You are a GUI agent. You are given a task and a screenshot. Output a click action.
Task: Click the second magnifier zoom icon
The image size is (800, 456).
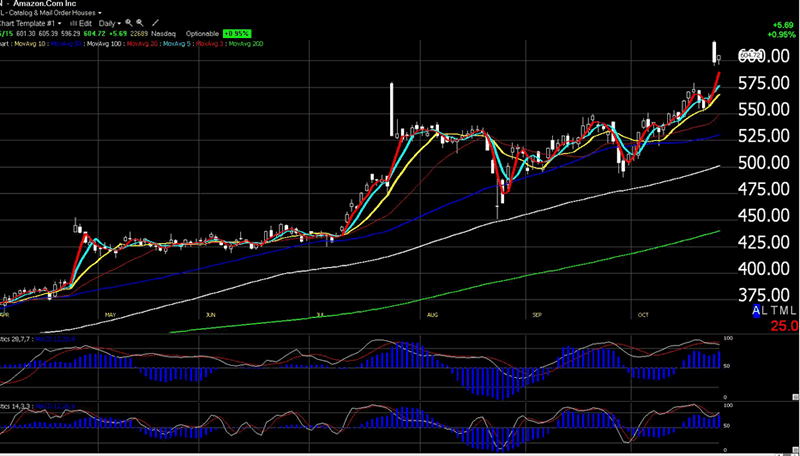click(139, 21)
